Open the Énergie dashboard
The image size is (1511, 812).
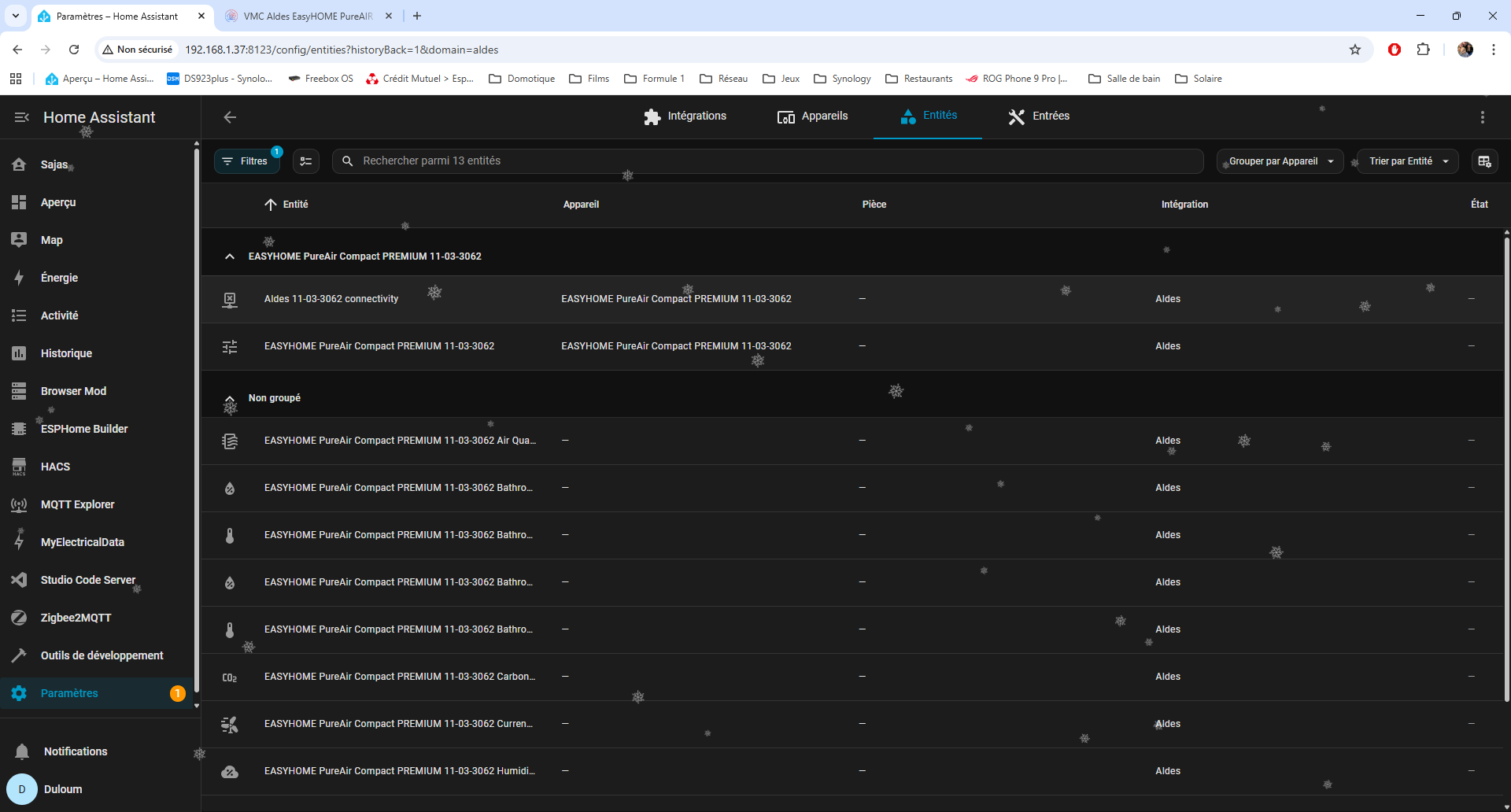click(96, 278)
